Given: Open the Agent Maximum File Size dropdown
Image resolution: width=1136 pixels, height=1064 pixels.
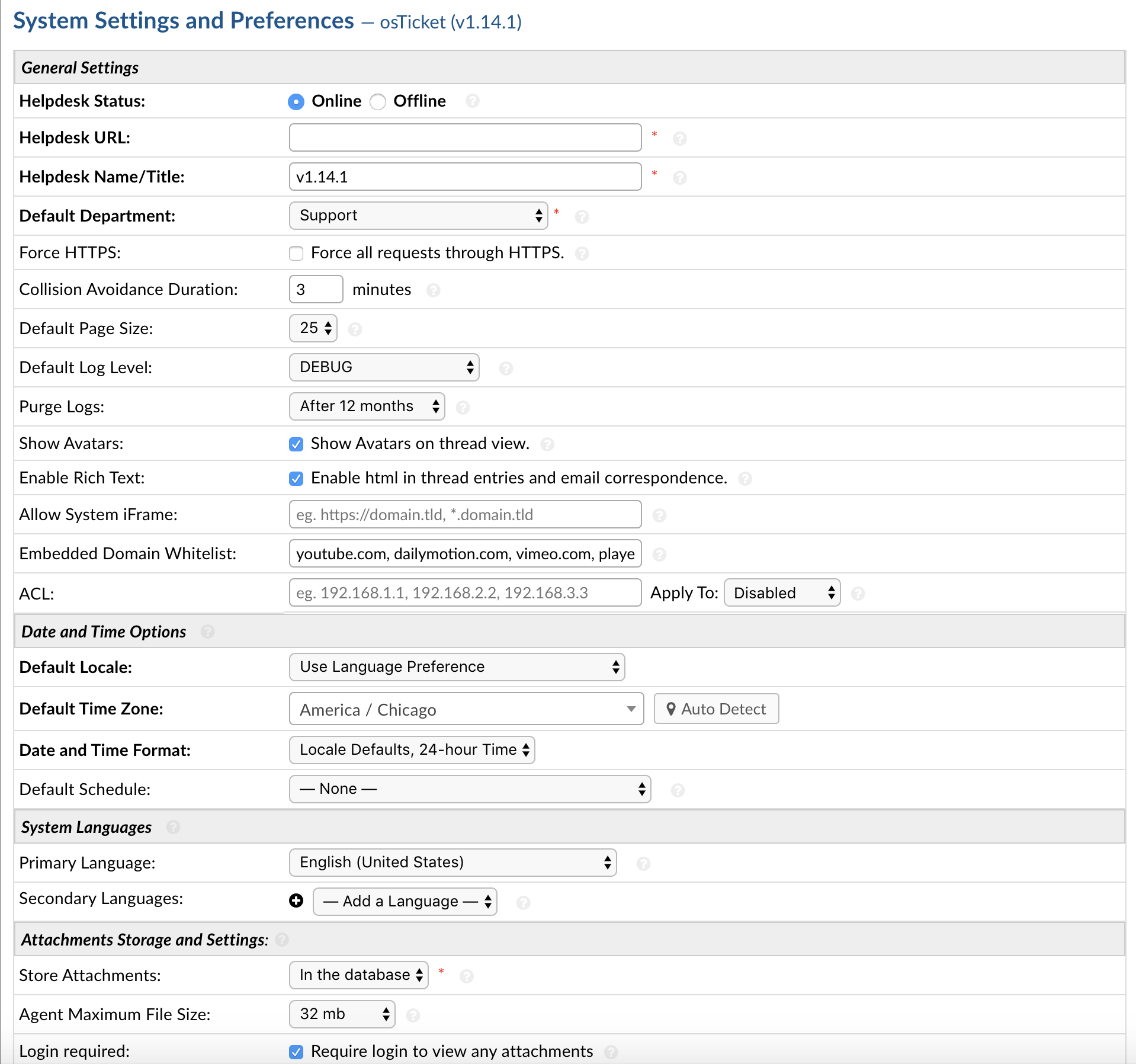Looking at the screenshot, I should [342, 1014].
